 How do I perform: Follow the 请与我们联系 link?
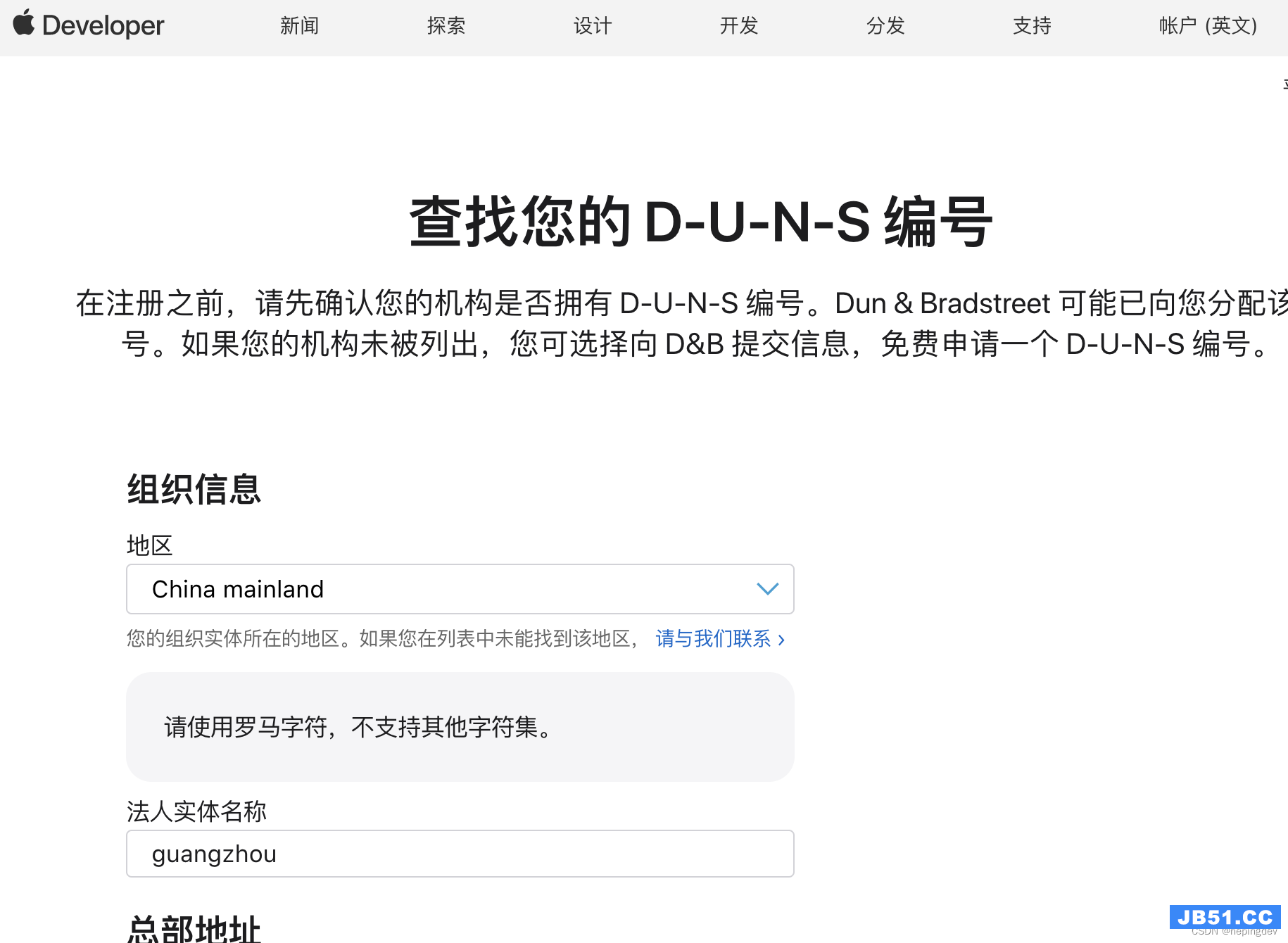click(720, 638)
